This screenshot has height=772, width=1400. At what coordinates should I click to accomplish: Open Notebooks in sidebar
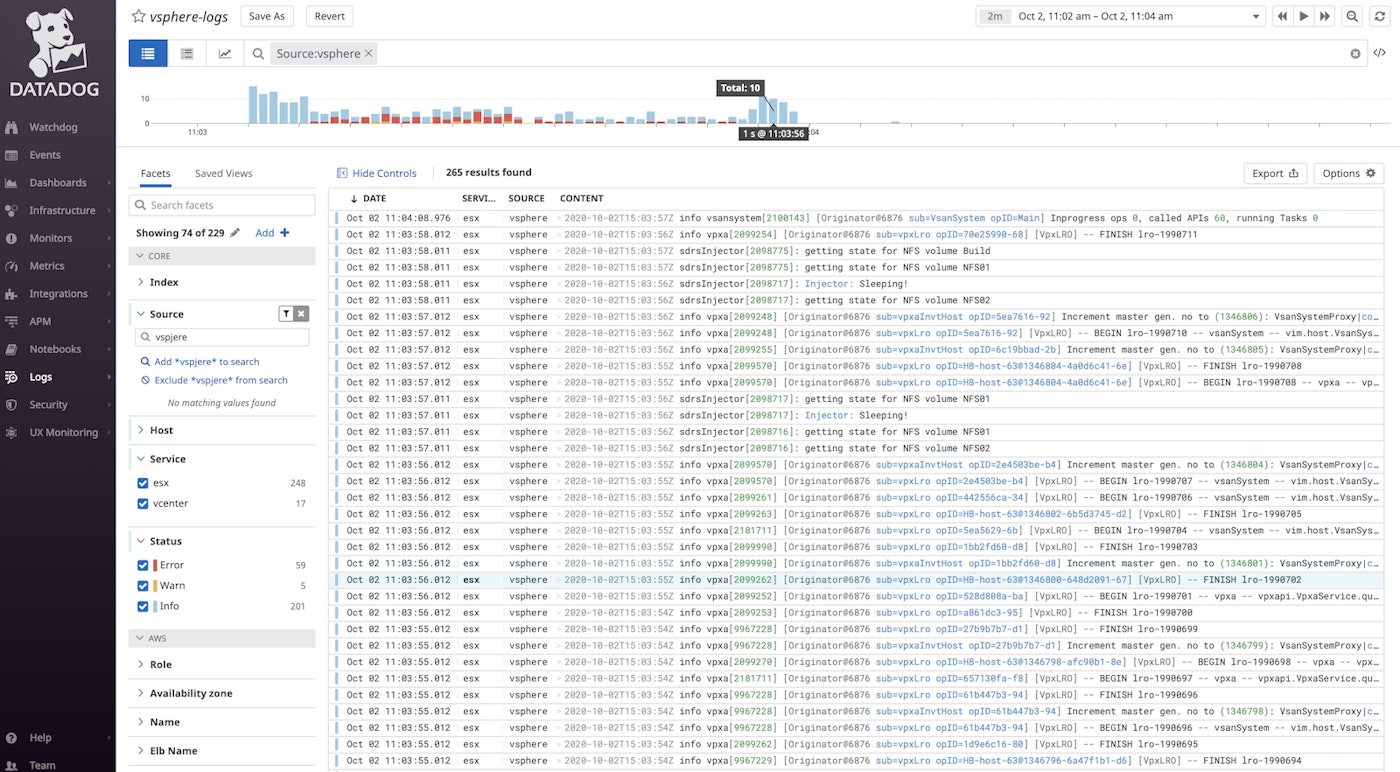(x=57, y=349)
